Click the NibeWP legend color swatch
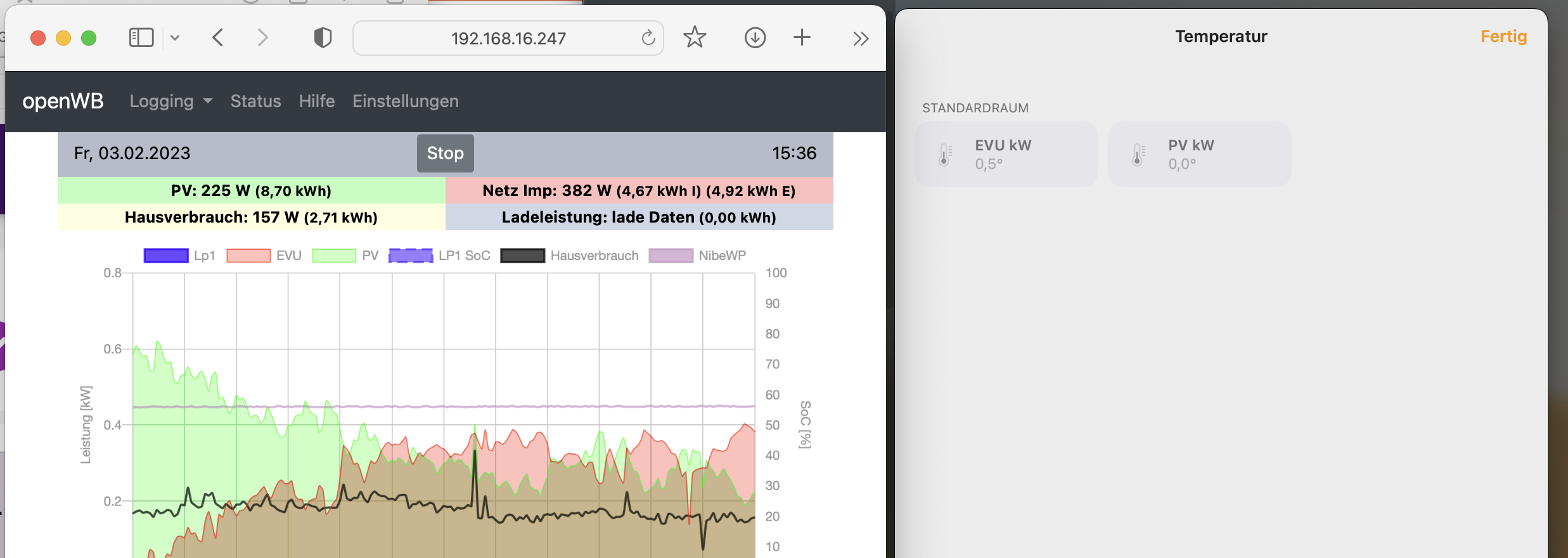Viewport: 1568px width, 558px height. [671, 256]
